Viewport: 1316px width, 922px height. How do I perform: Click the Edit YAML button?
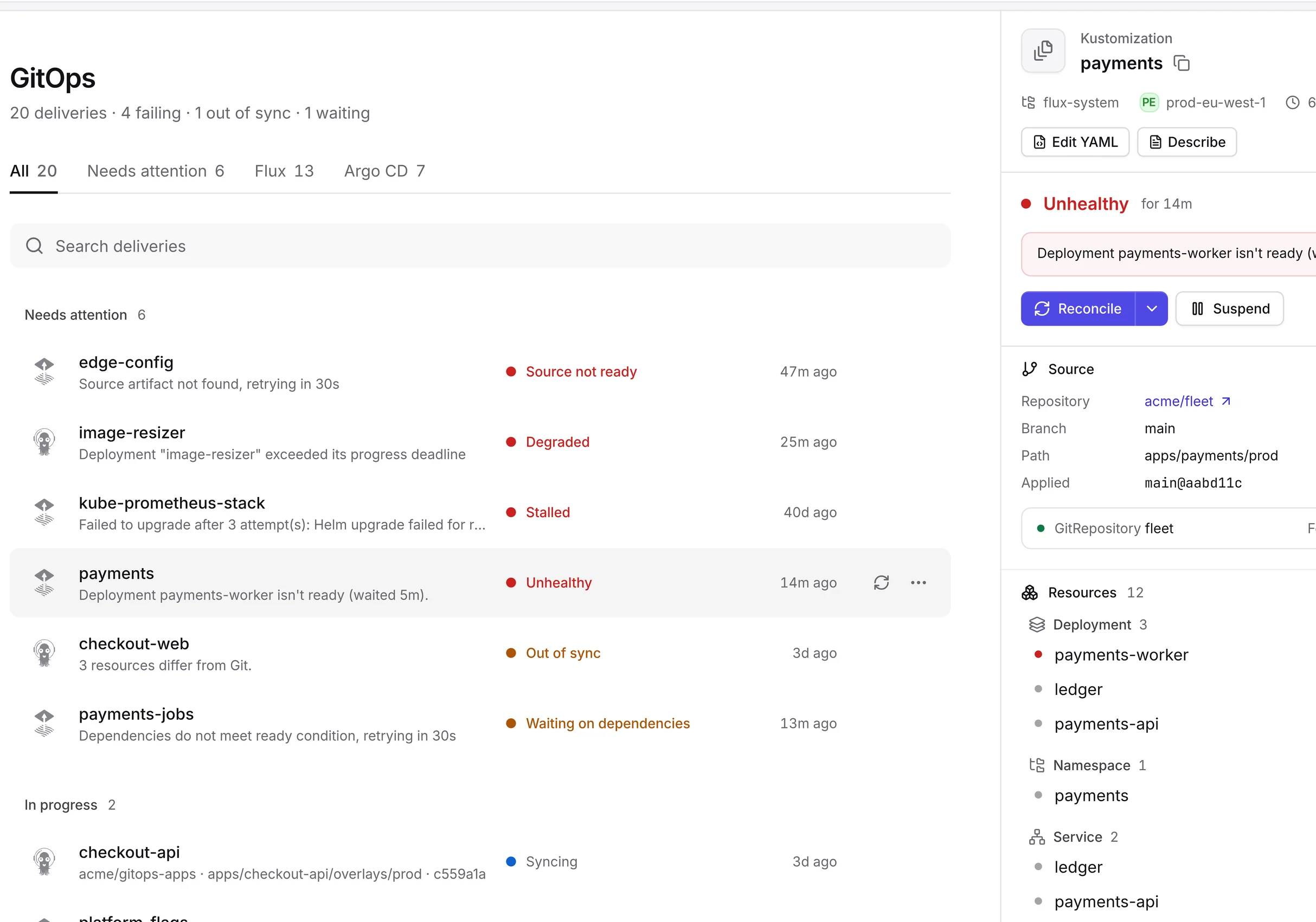tap(1075, 142)
